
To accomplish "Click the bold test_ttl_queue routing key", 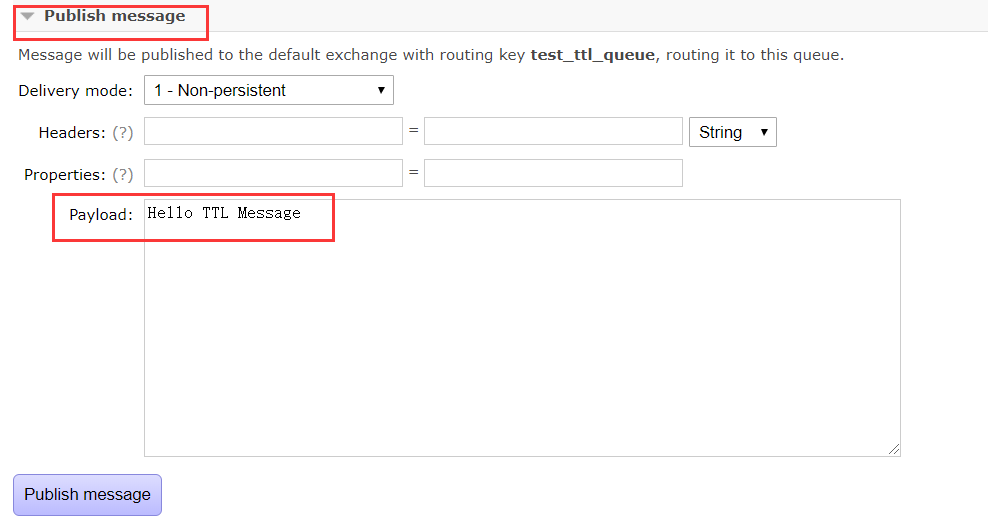I will pos(593,55).
